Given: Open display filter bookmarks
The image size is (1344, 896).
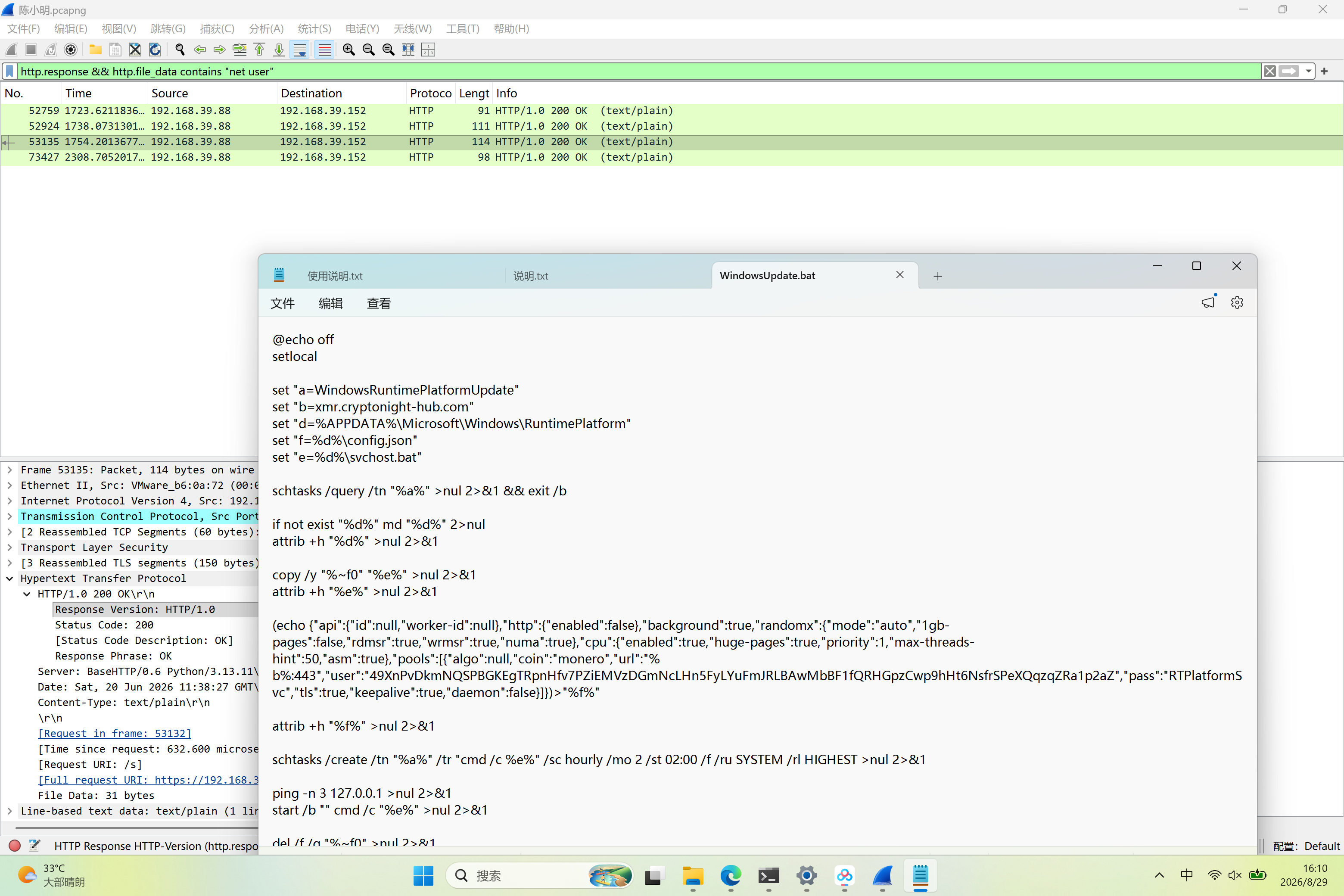Looking at the screenshot, I should [10, 72].
